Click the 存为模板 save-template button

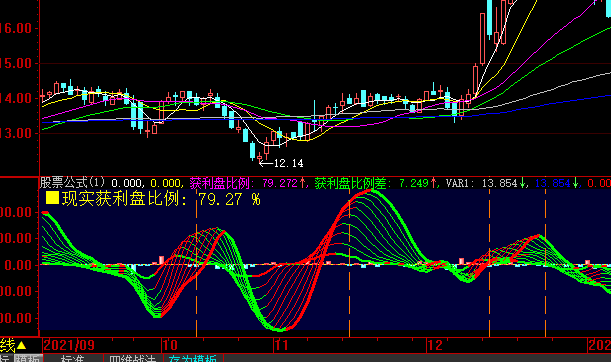pos(192,358)
